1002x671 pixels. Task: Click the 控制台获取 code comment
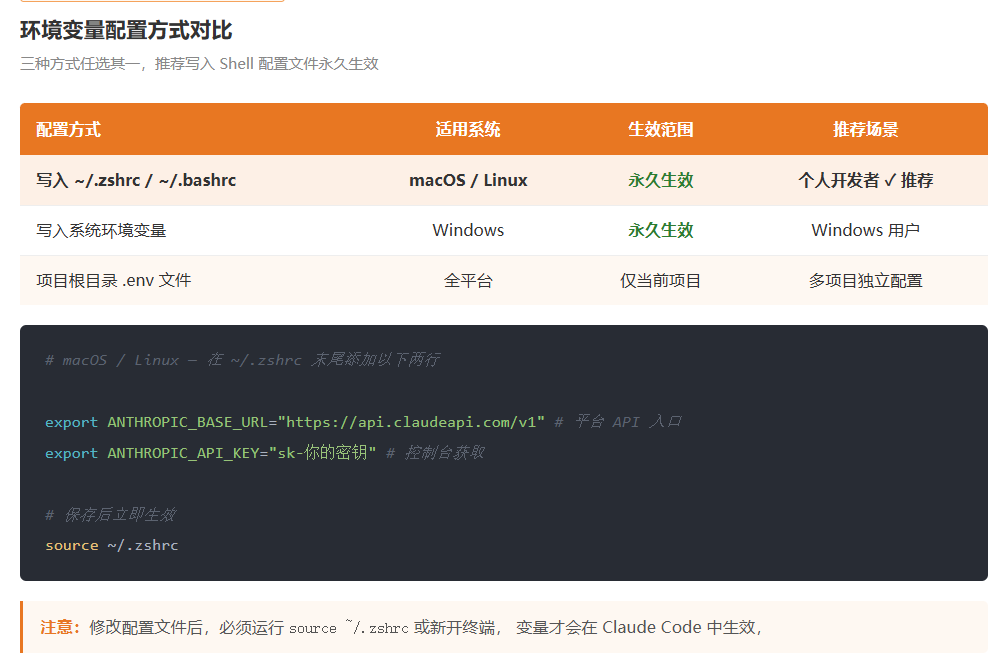click(x=435, y=453)
